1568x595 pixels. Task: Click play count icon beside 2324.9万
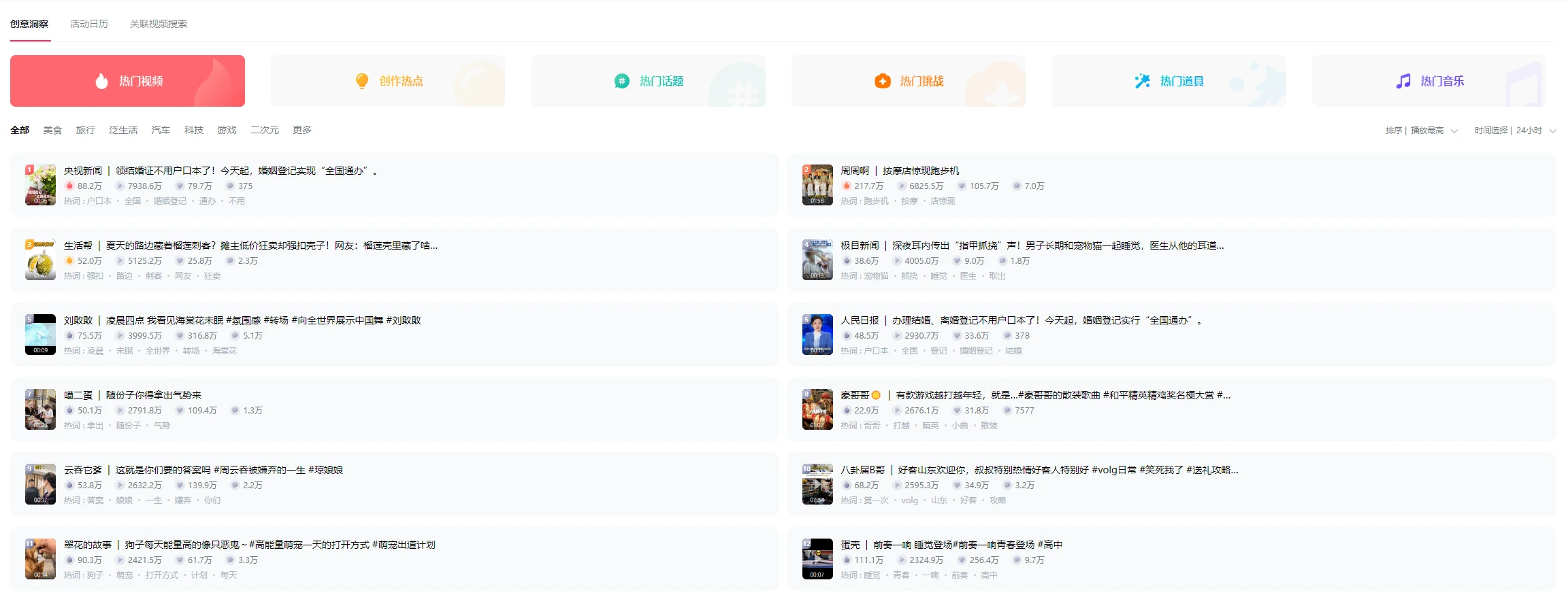[x=902, y=560]
